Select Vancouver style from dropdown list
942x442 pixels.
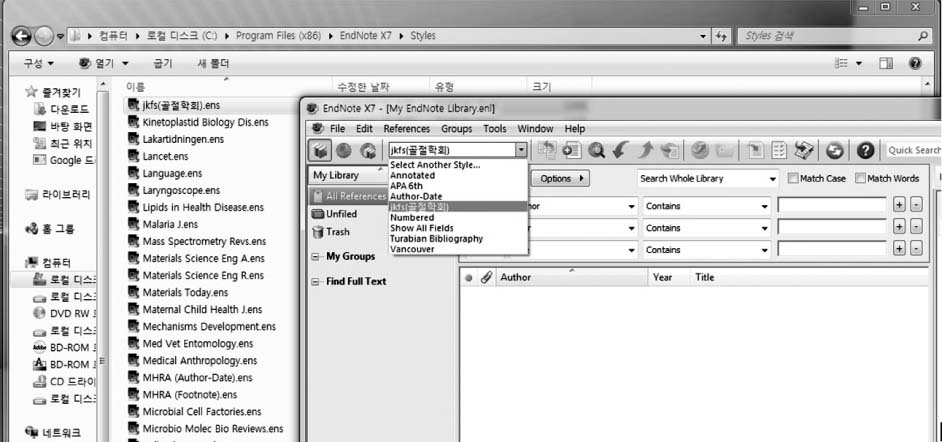458,249
